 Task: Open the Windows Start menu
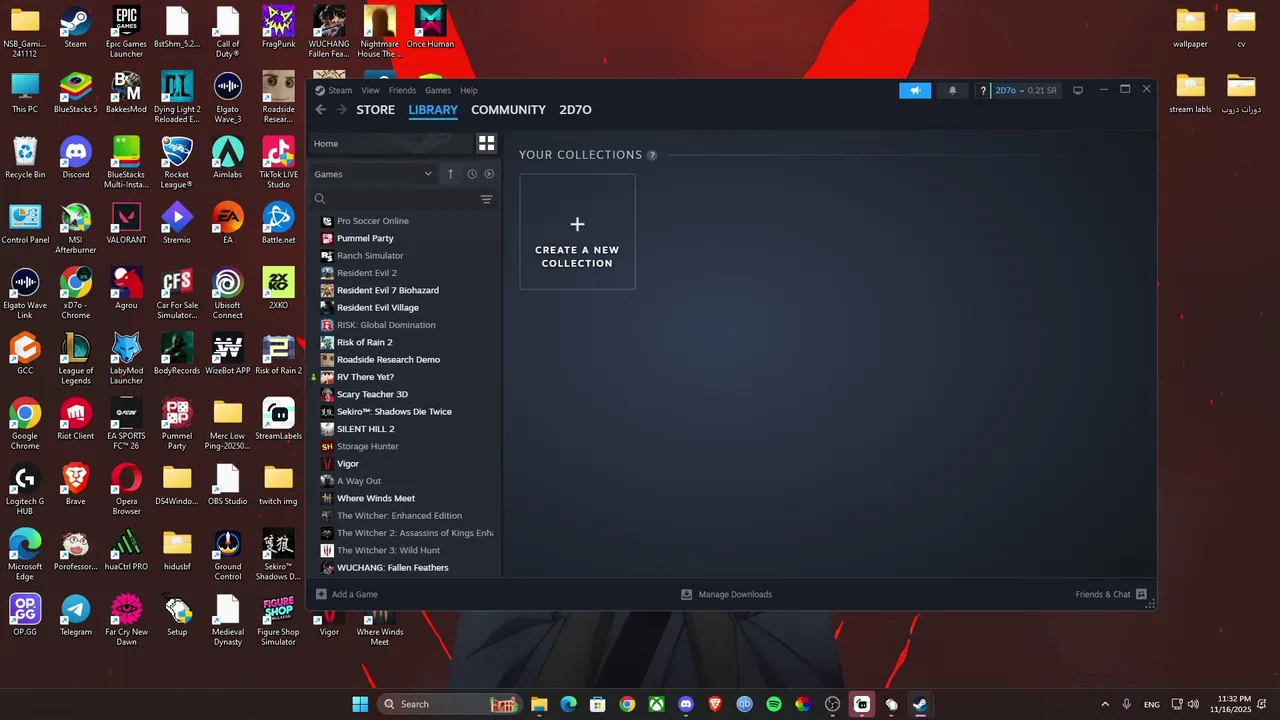coord(360,704)
